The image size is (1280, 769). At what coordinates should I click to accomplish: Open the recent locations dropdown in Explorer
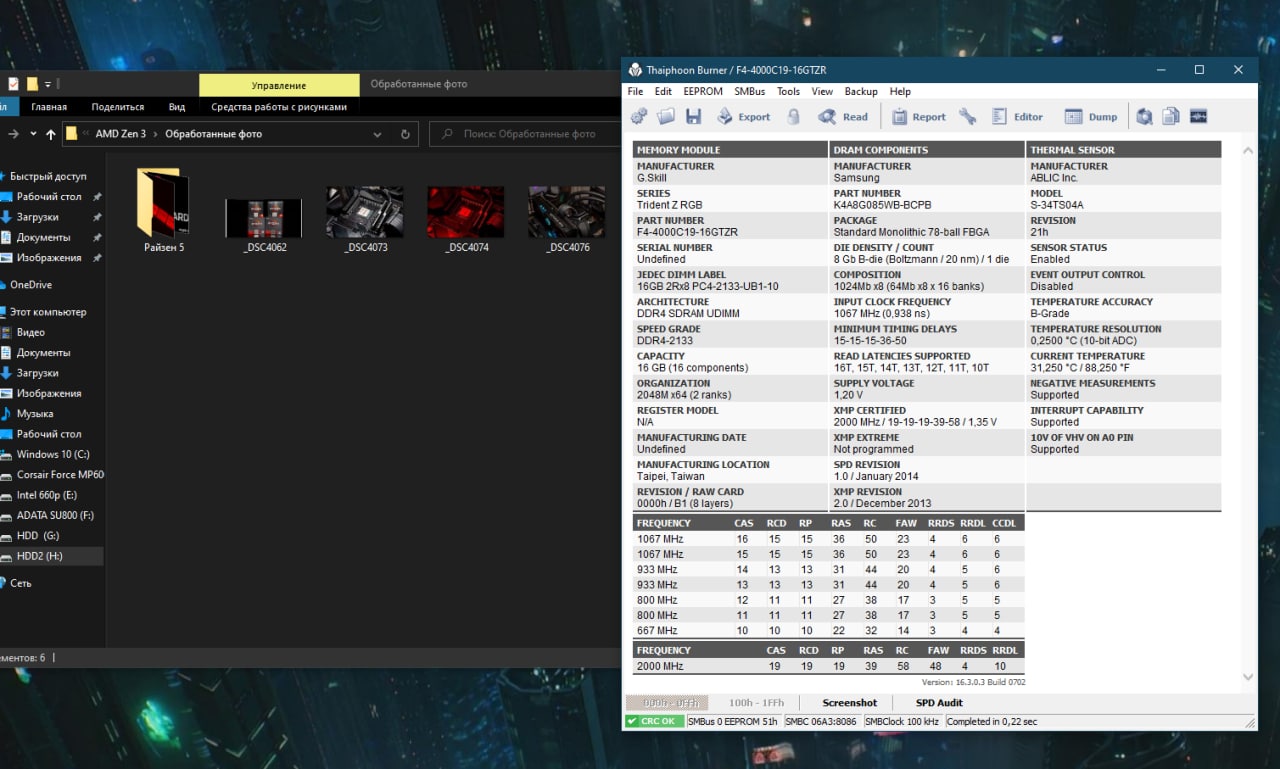[x=33, y=134]
